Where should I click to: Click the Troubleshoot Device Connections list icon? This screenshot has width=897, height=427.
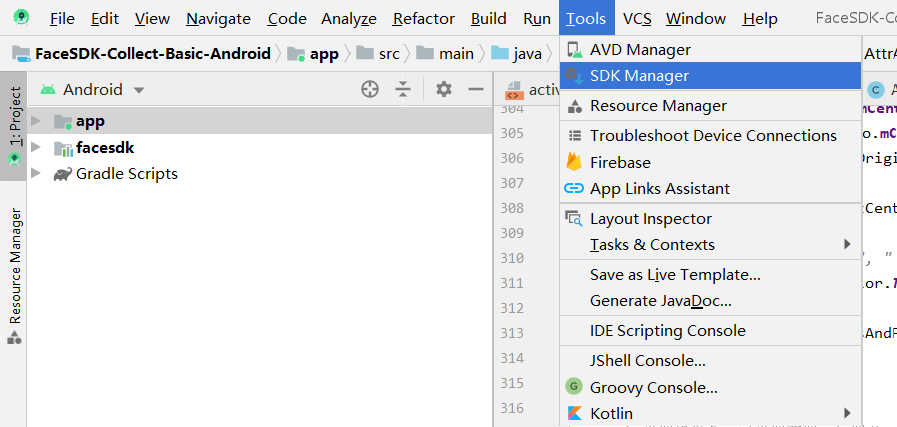click(x=574, y=136)
